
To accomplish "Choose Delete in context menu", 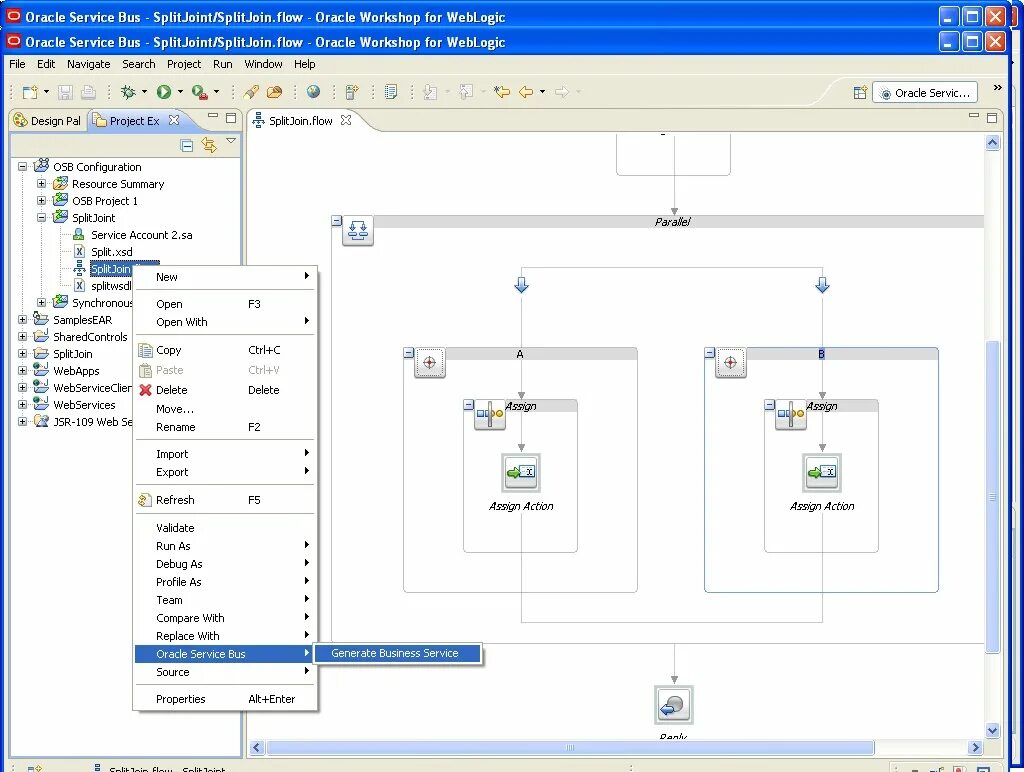I will click(224, 390).
